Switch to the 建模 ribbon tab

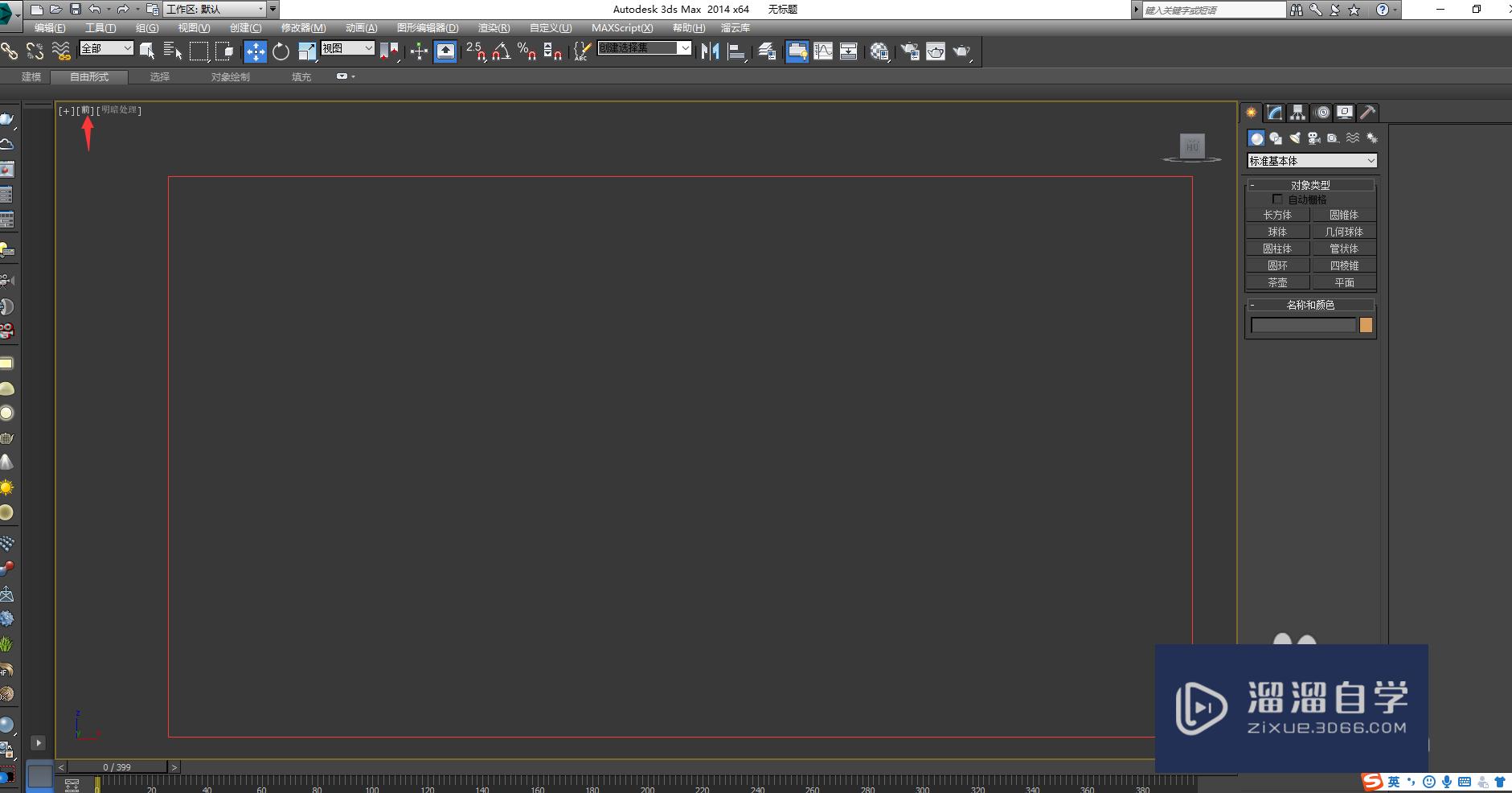coord(31,77)
